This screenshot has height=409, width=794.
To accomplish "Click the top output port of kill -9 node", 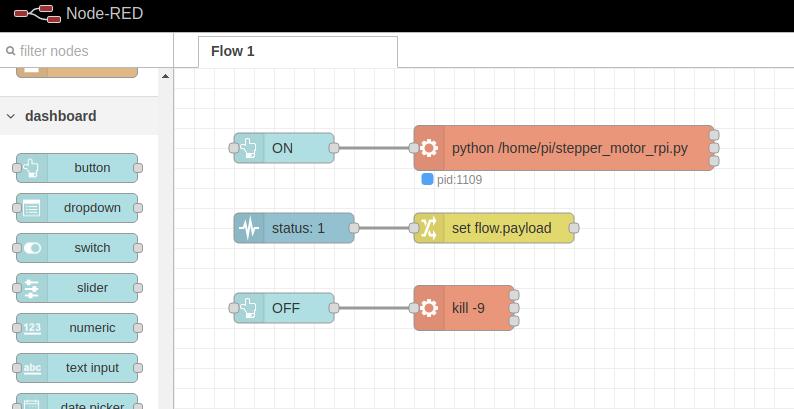I will pyautogui.click(x=514, y=295).
